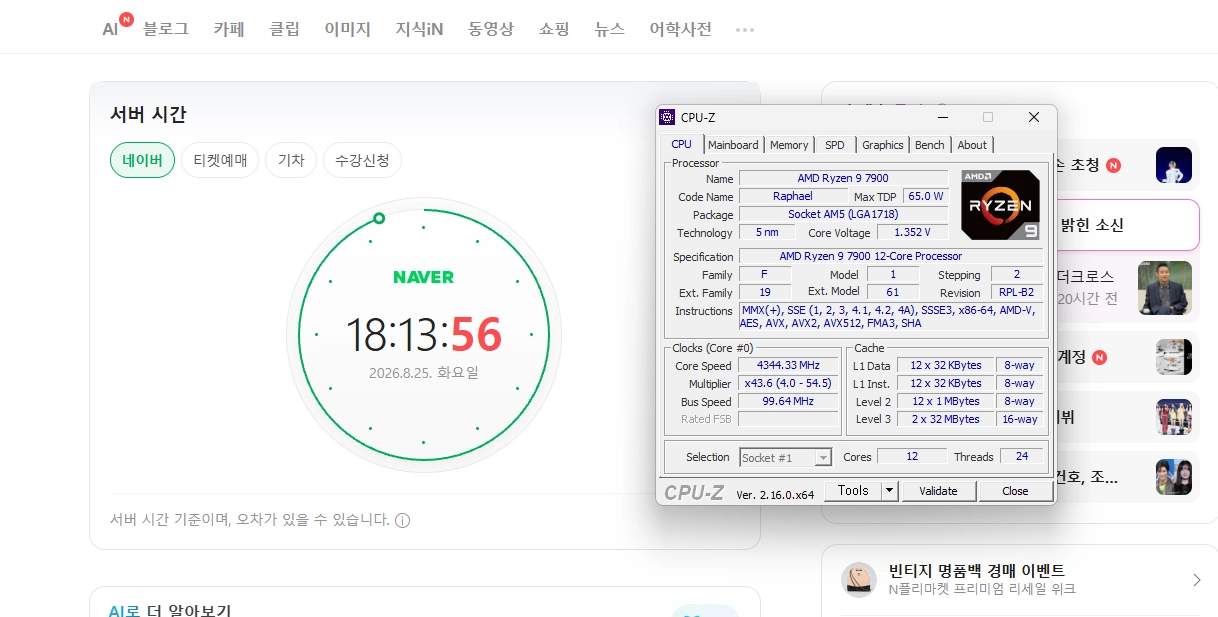Click the red N badge next to 계정
The width and height of the screenshot is (1218, 617).
click(1099, 357)
